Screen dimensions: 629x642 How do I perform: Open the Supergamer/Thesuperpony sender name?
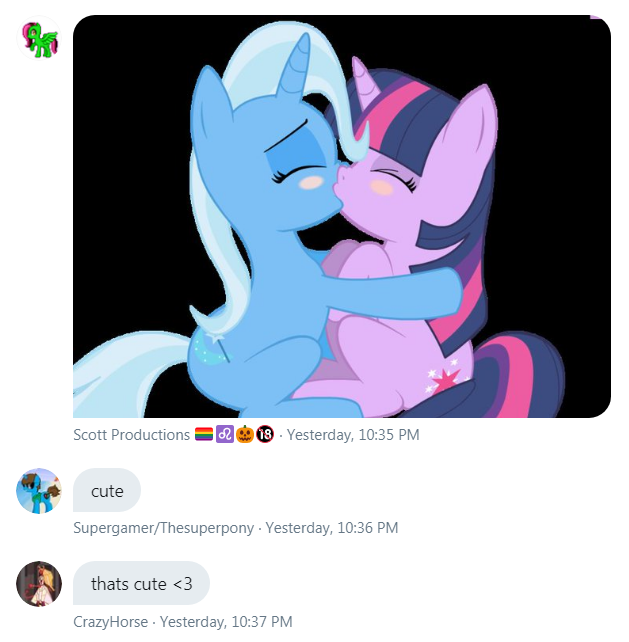pyautogui.click(x=163, y=528)
